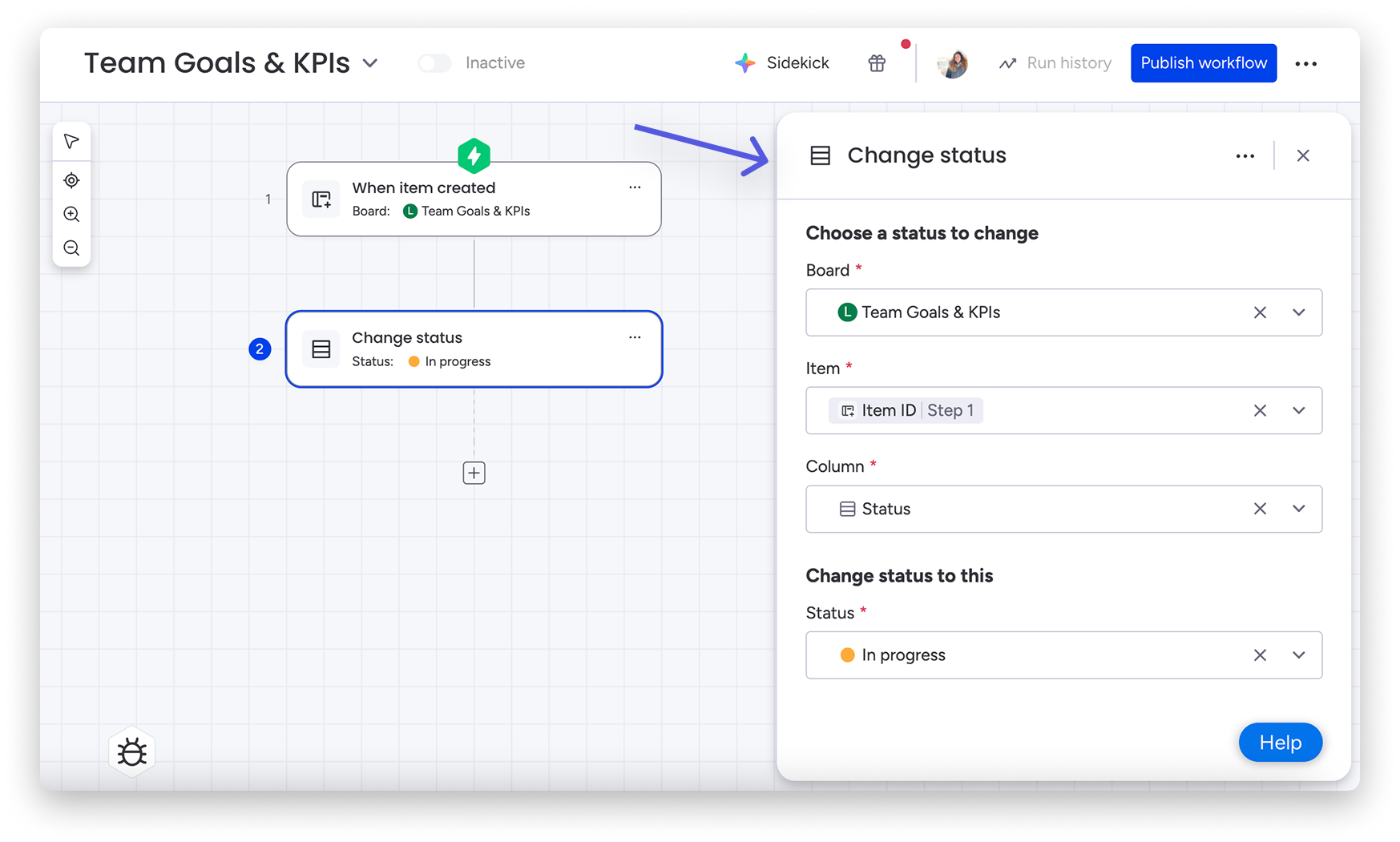The width and height of the screenshot is (1400, 842).
Task: Clear the Item field selection
Action: 1260,411
